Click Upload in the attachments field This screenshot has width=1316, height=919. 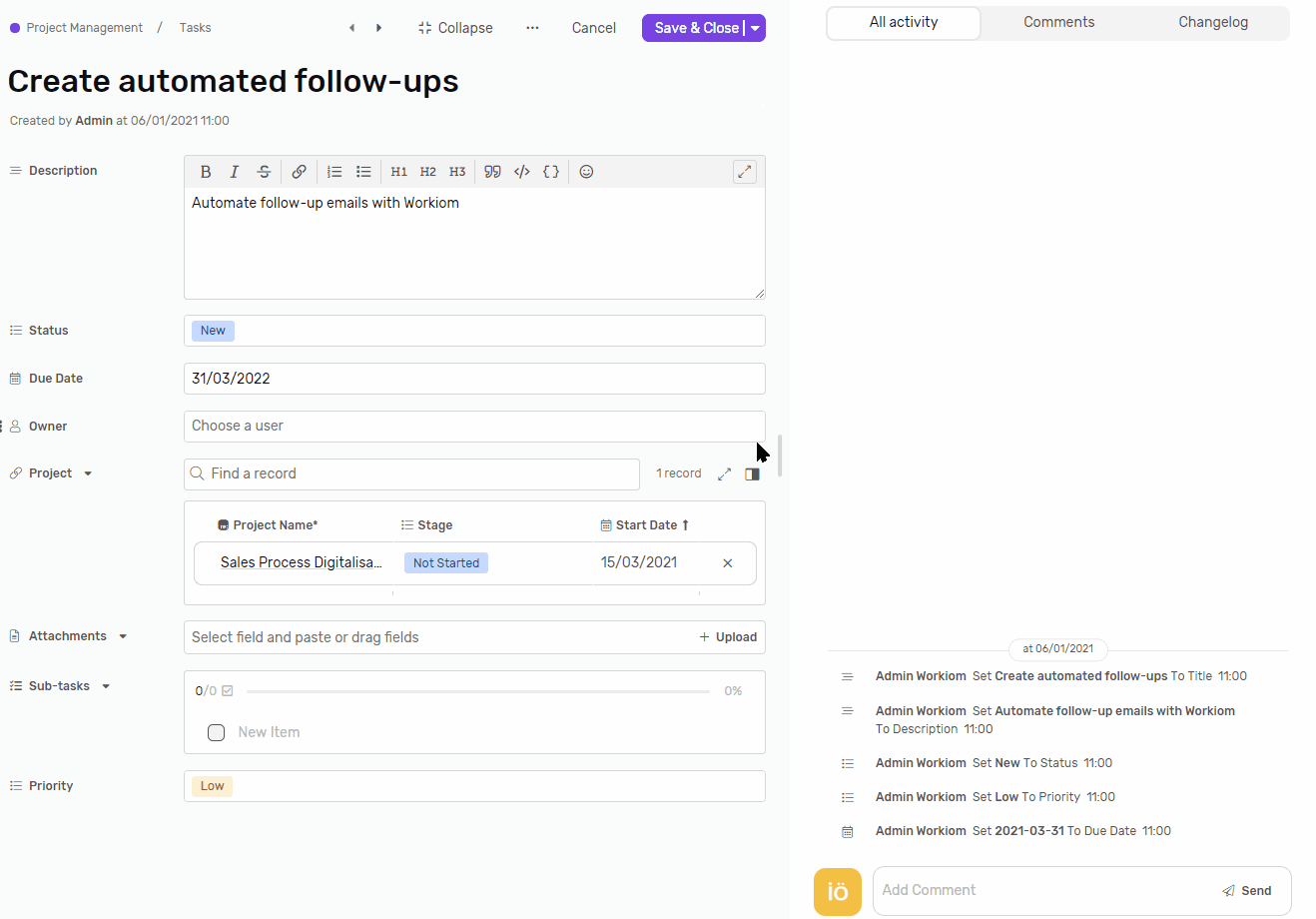click(x=728, y=637)
